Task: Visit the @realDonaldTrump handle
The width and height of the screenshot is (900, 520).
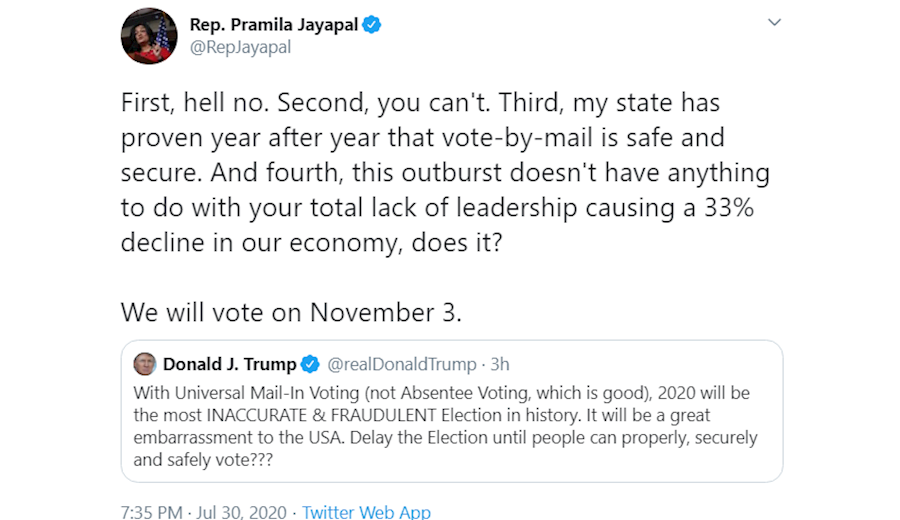Action: [x=402, y=364]
